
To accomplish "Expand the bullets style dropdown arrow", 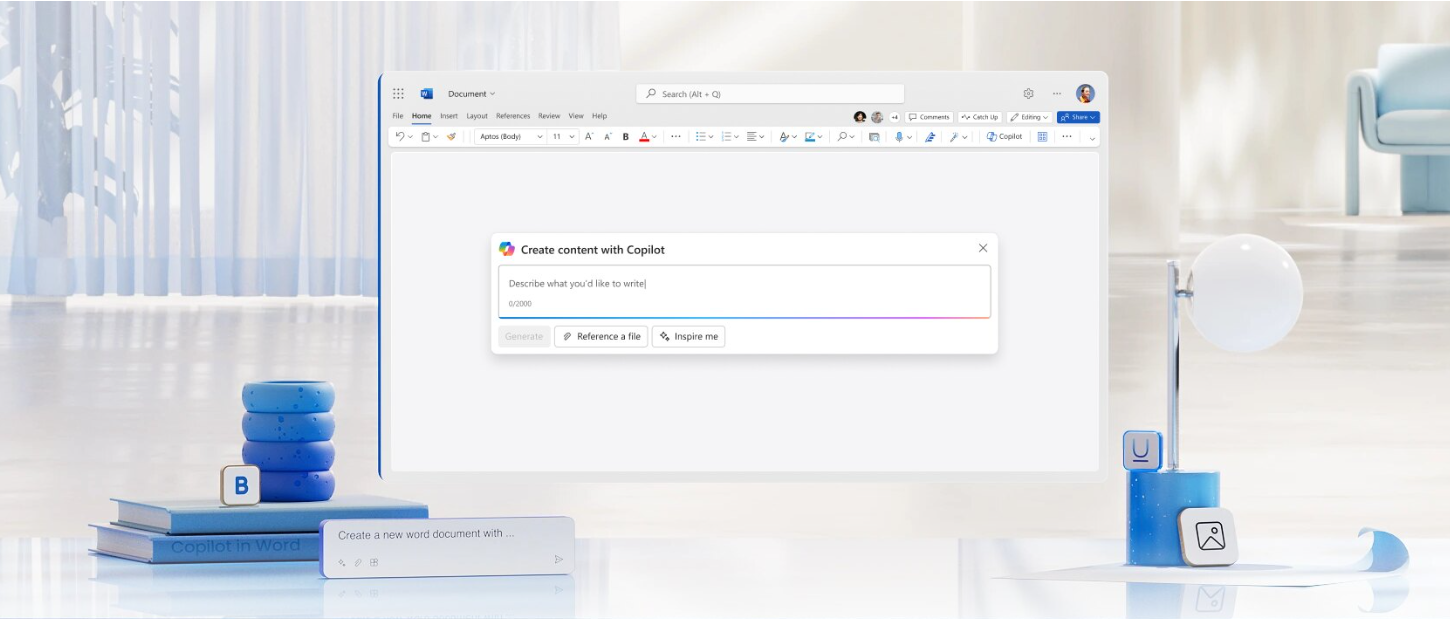I will [x=711, y=137].
